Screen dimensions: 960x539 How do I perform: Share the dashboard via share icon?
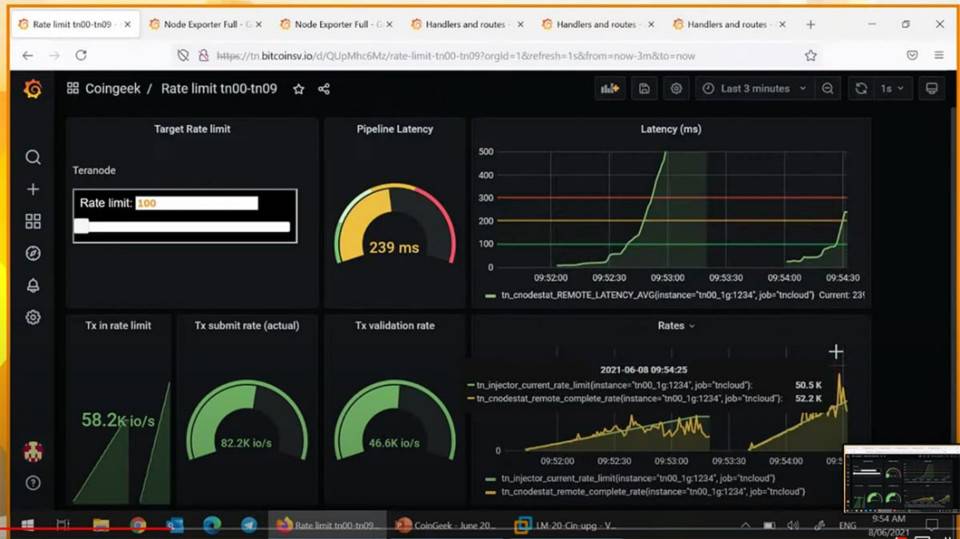324,89
